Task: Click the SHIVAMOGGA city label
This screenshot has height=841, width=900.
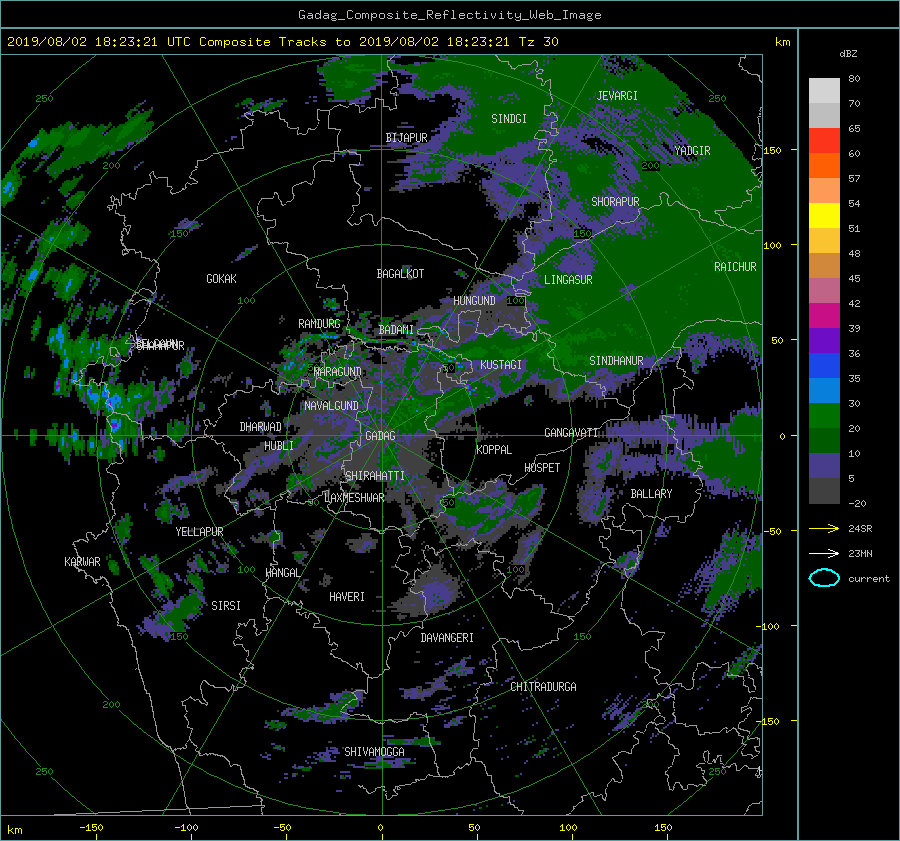Action: 374,752
